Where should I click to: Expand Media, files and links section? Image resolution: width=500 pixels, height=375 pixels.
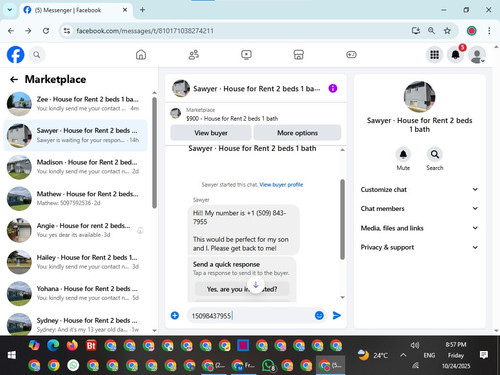(419, 228)
